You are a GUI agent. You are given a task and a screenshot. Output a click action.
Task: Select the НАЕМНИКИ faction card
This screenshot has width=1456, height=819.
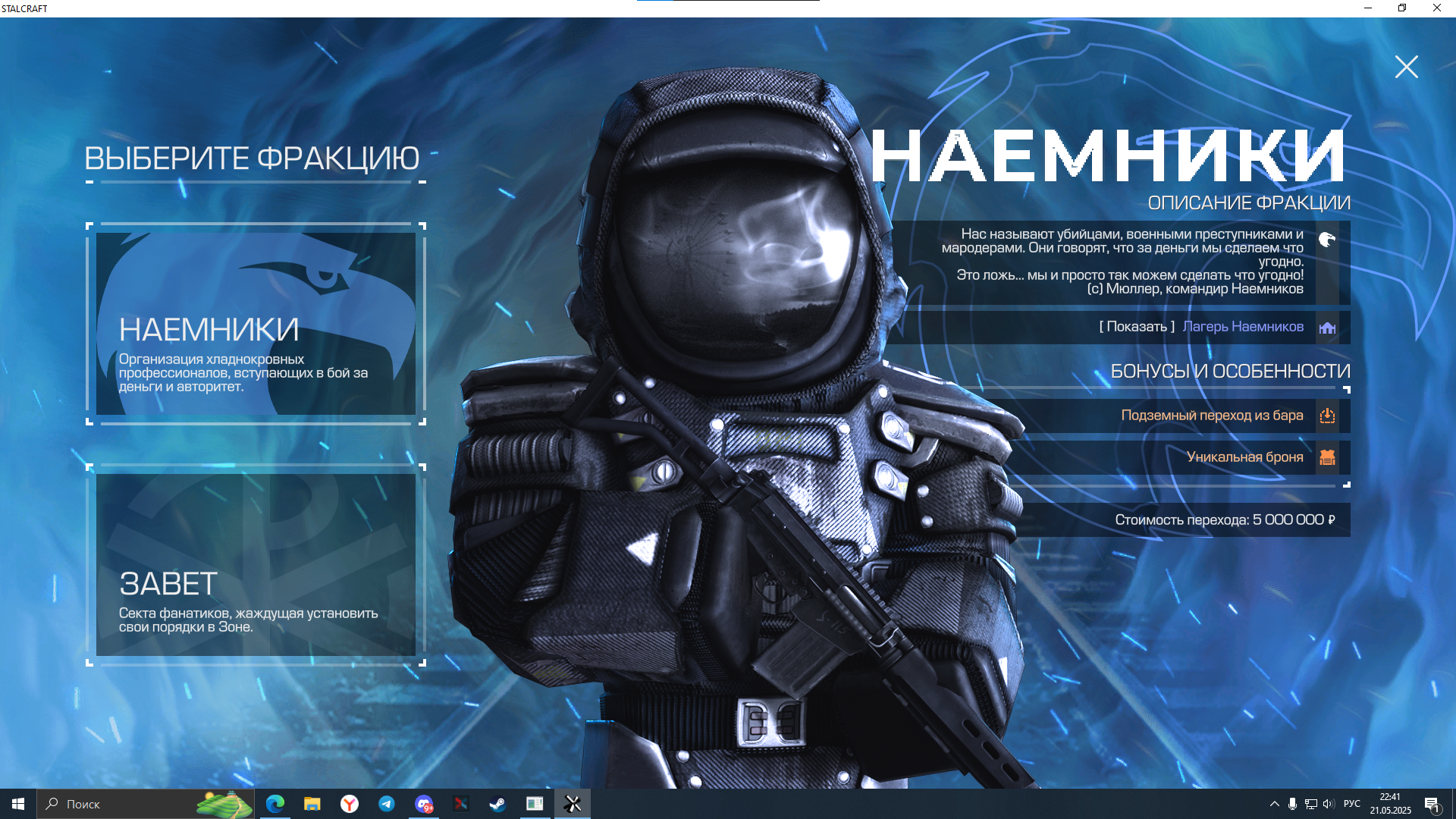tap(256, 324)
